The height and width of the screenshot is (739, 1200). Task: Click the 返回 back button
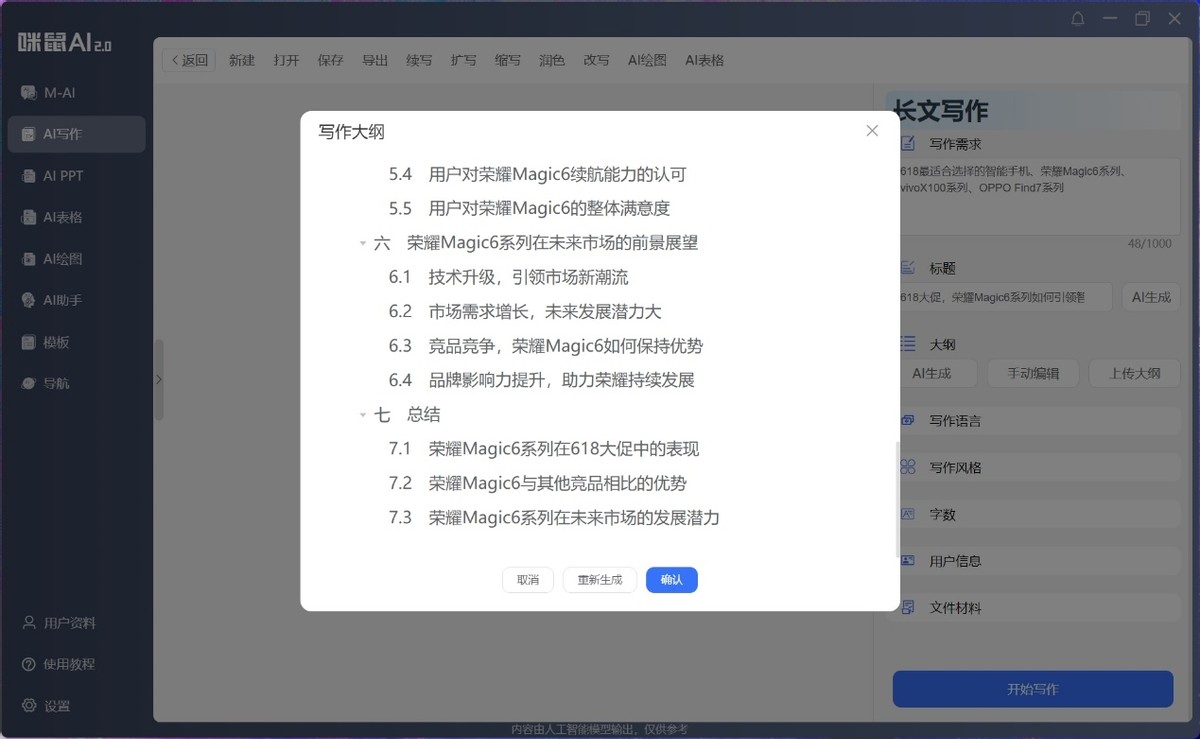click(x=189, y=60)
